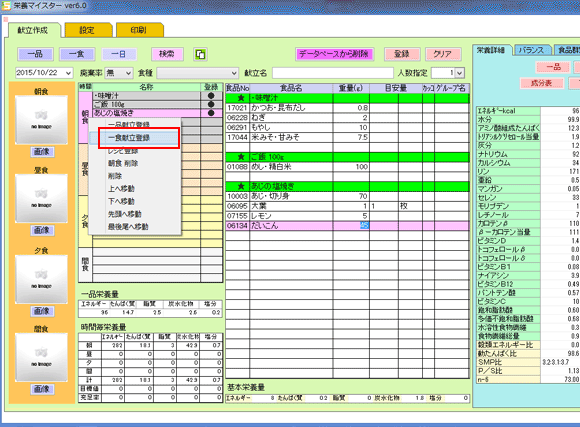The width and height of the screenshot is (580, 427).
Task: Click the registration dot in the ご飯 100g row
Action: coord(211,104)
